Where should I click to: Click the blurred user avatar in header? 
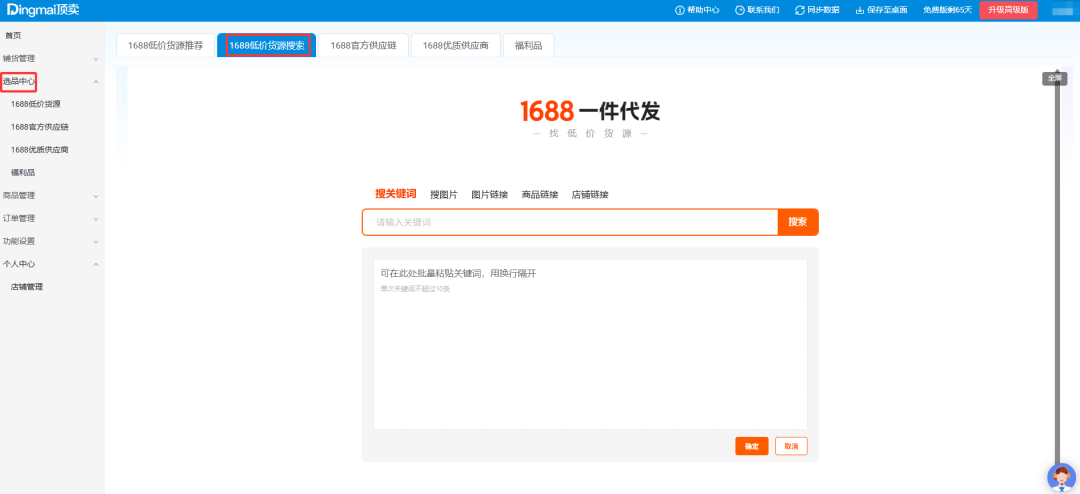[1063, 10]
